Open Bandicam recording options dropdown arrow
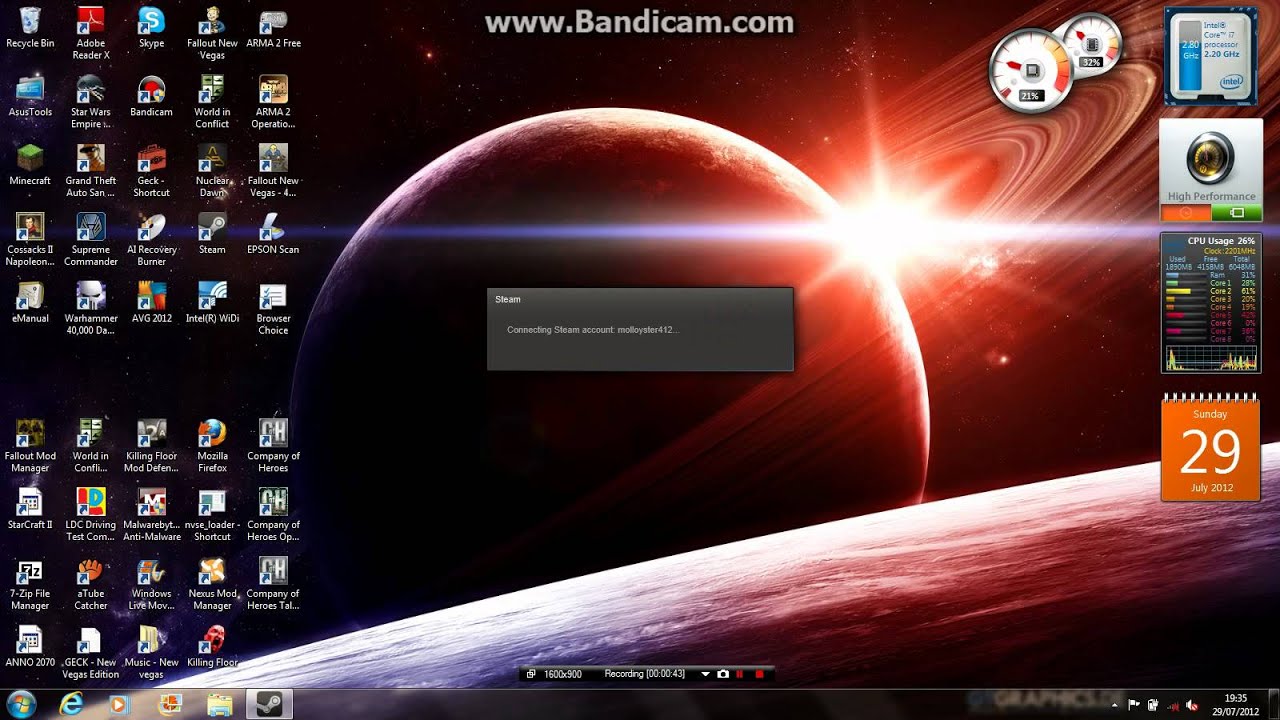This screenshot has height=720, width=1280. pyautogui.click(x=705, y=674)
